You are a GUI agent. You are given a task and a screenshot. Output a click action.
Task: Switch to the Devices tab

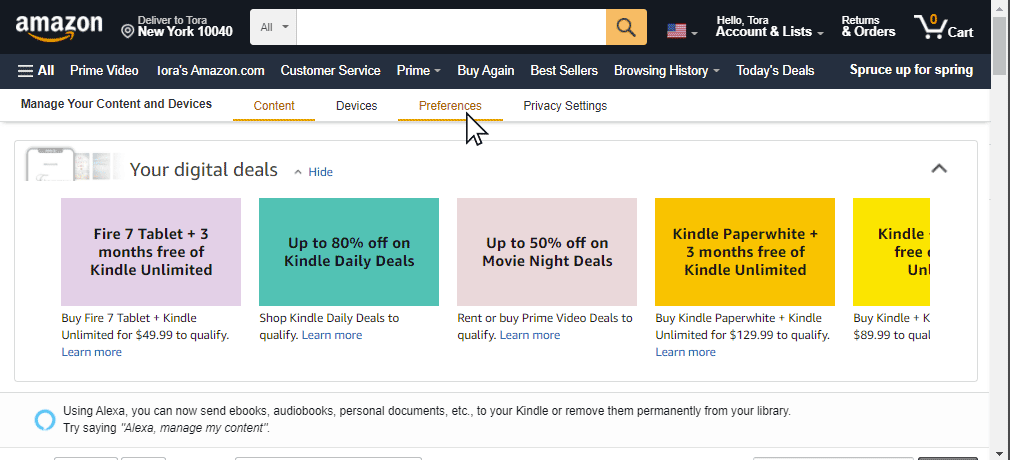click(356, 106)
